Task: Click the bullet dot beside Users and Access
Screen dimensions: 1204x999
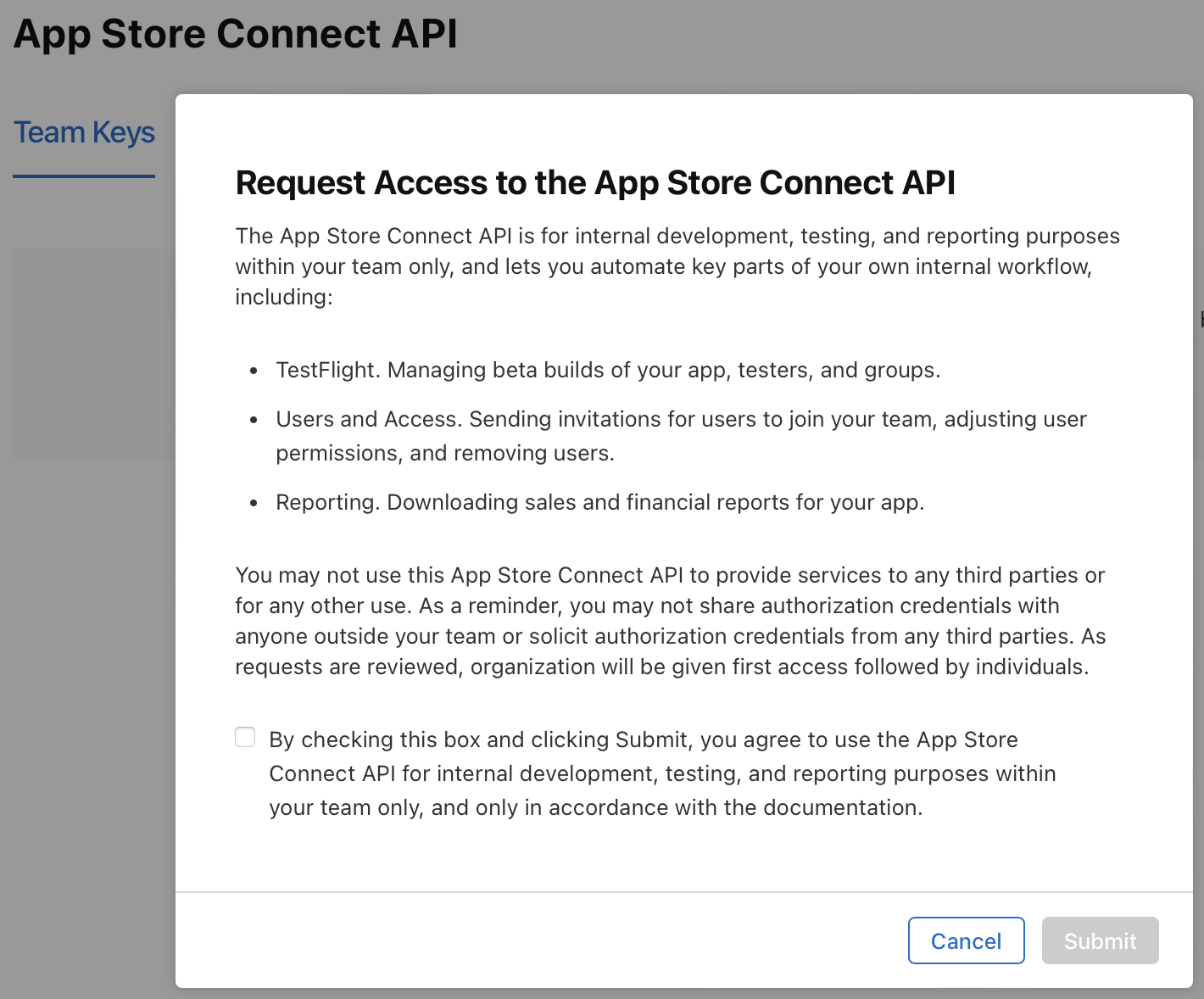Action: [x=254, y=421]
